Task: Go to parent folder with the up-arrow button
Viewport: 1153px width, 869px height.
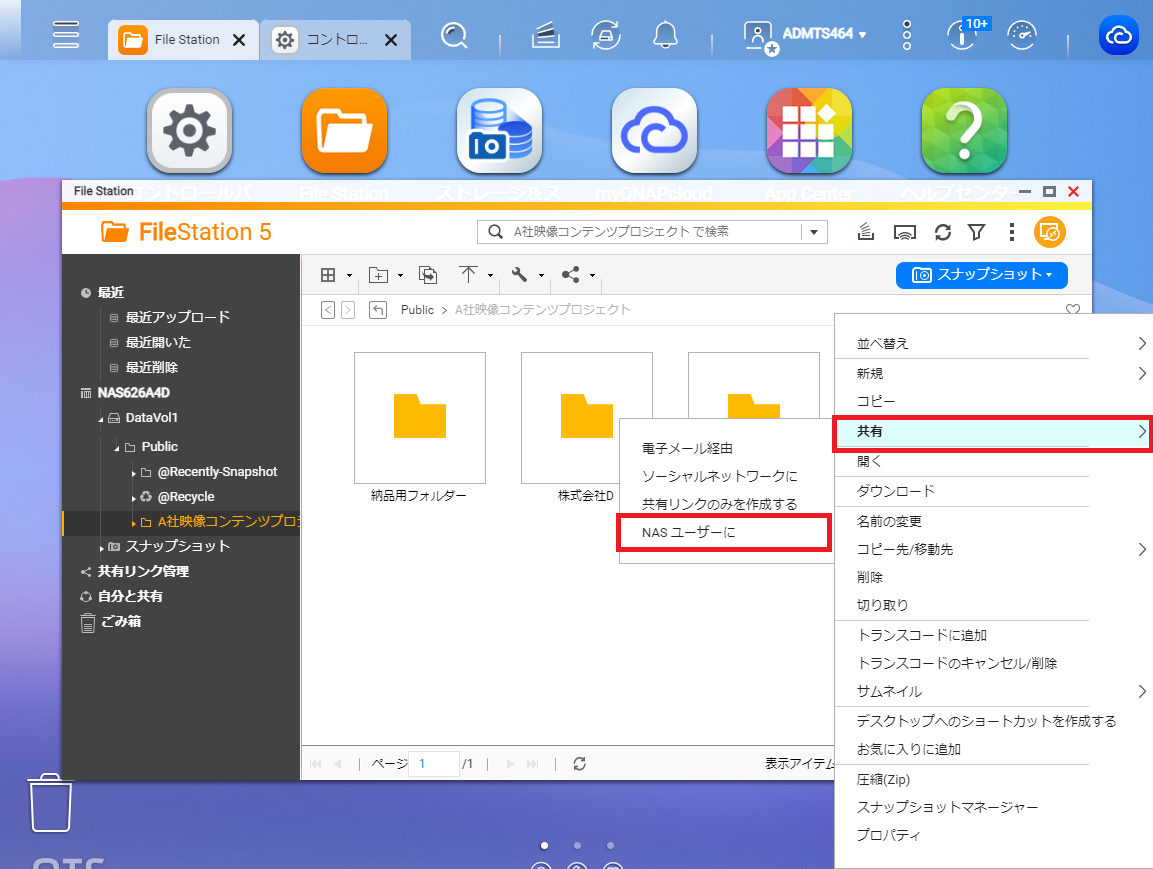Action: click(x=378, y=310)
